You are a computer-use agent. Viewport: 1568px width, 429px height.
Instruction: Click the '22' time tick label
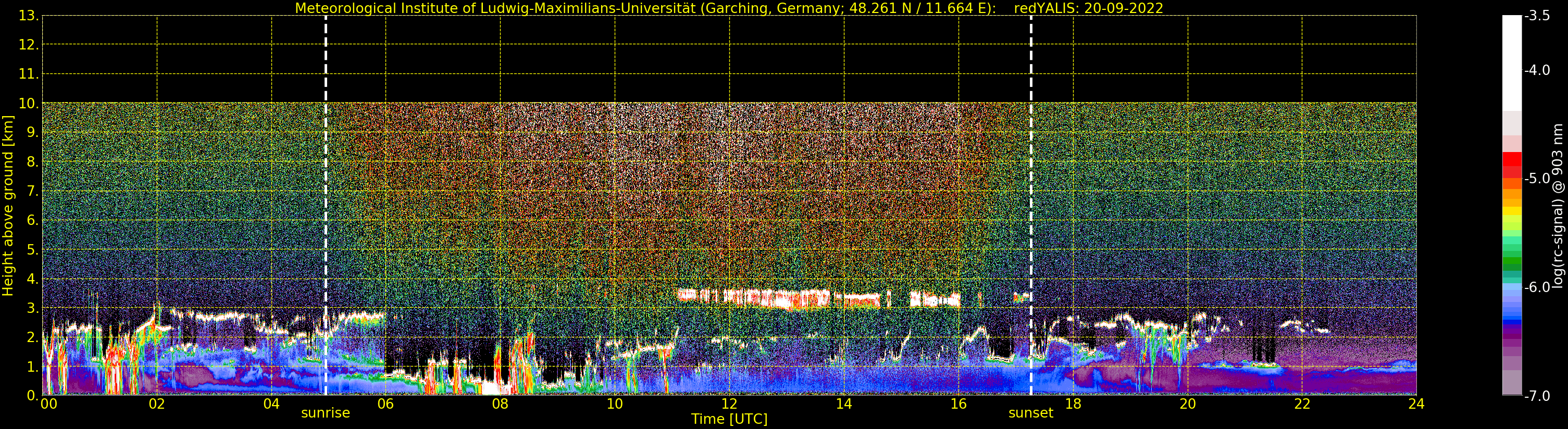click(x=1302, y=404)
